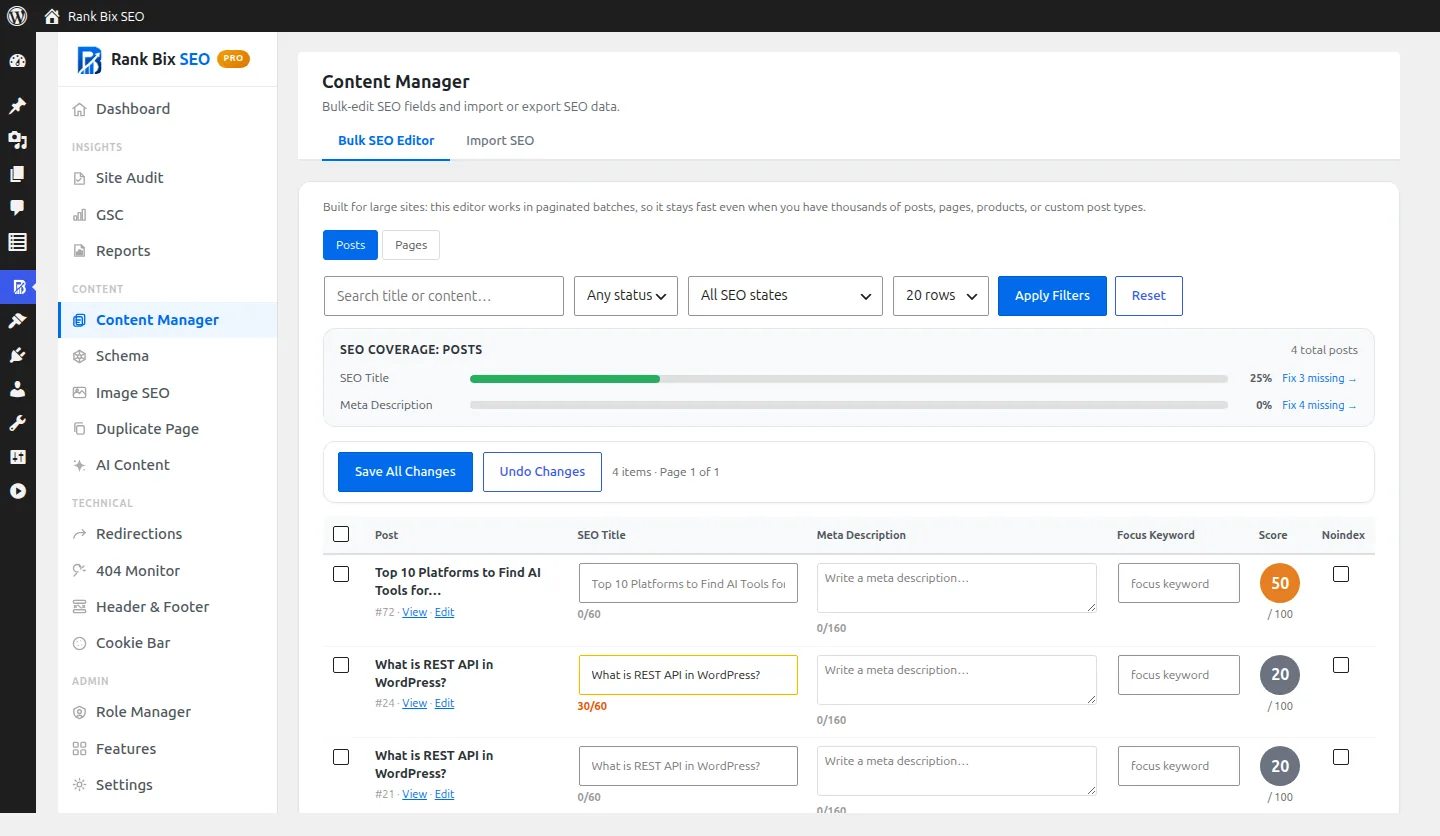This screenshot has width=1440, height=836.
Task: Click the Apply Filters button
Action: point(1052,296)
